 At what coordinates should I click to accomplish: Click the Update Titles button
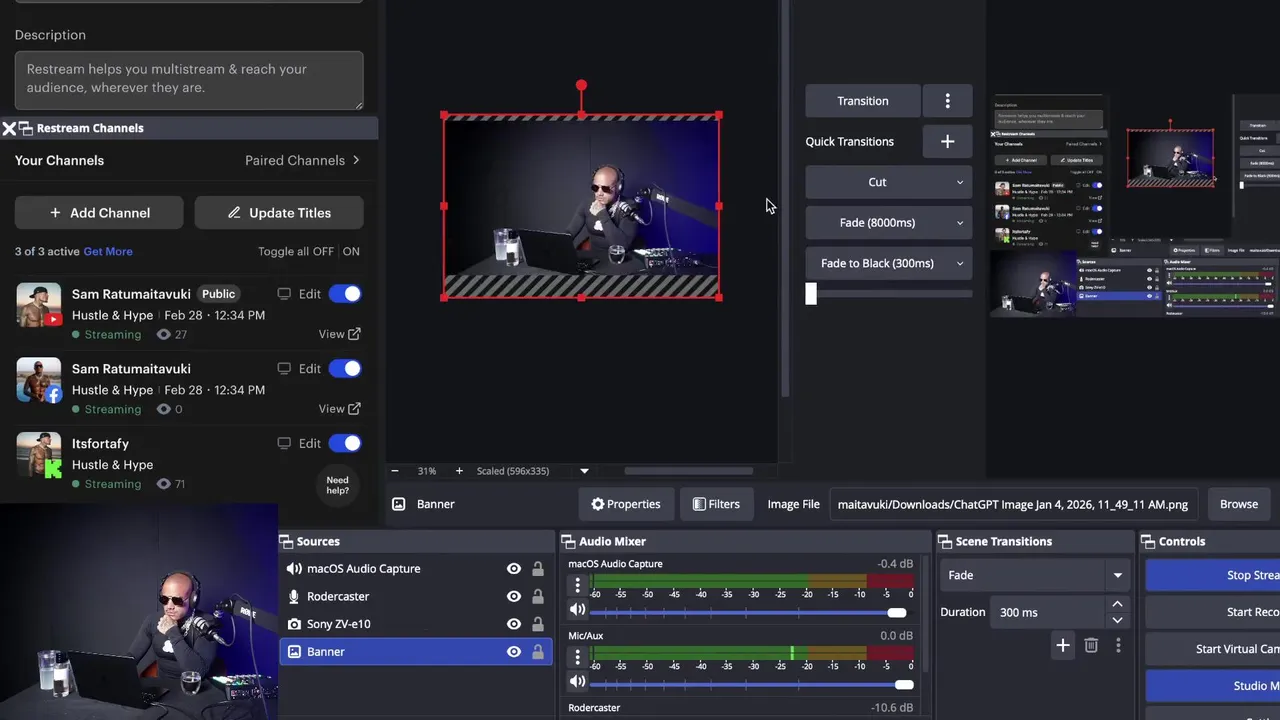tap(279, 213)
